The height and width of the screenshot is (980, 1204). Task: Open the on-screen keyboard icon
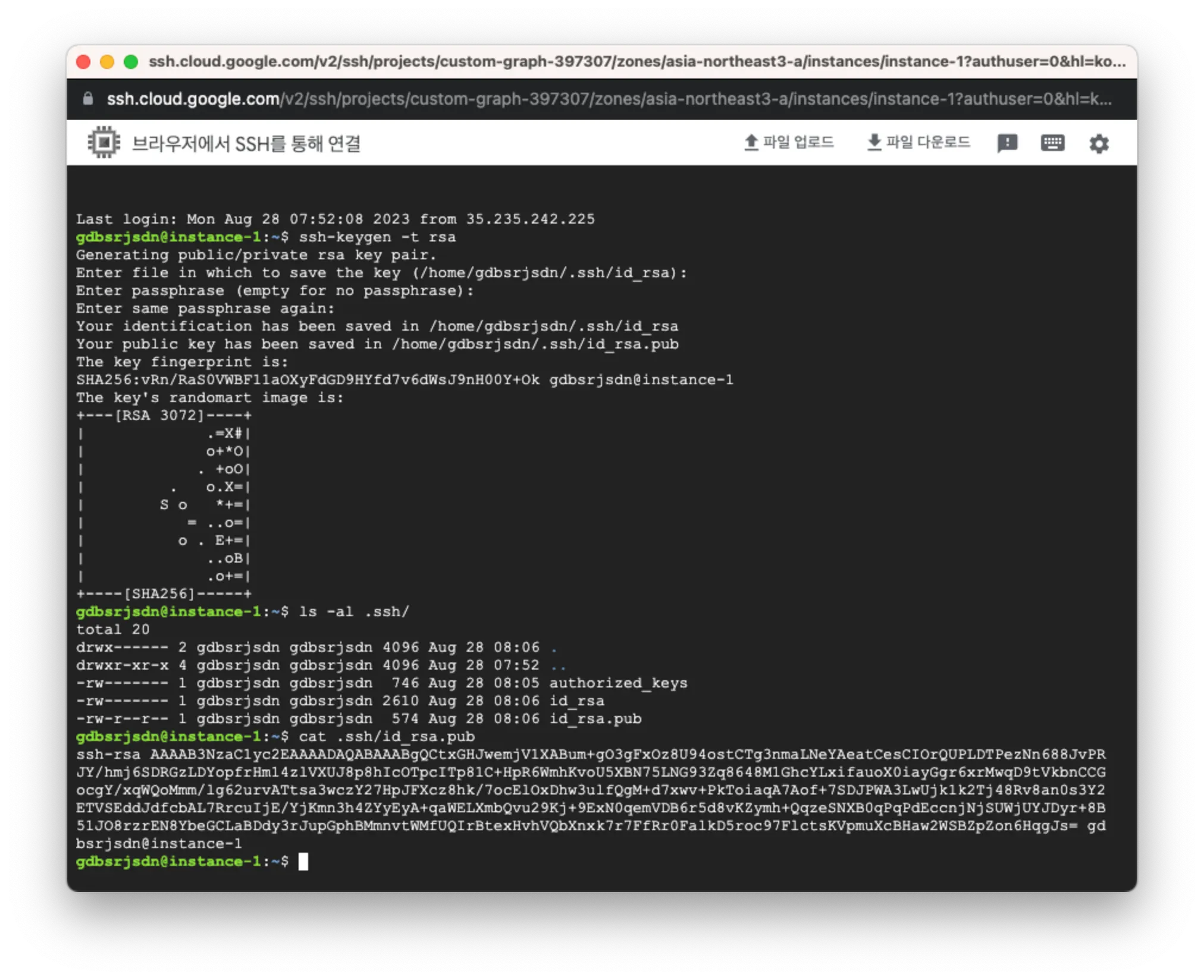pyautogui.click(x=1052, y=143)
